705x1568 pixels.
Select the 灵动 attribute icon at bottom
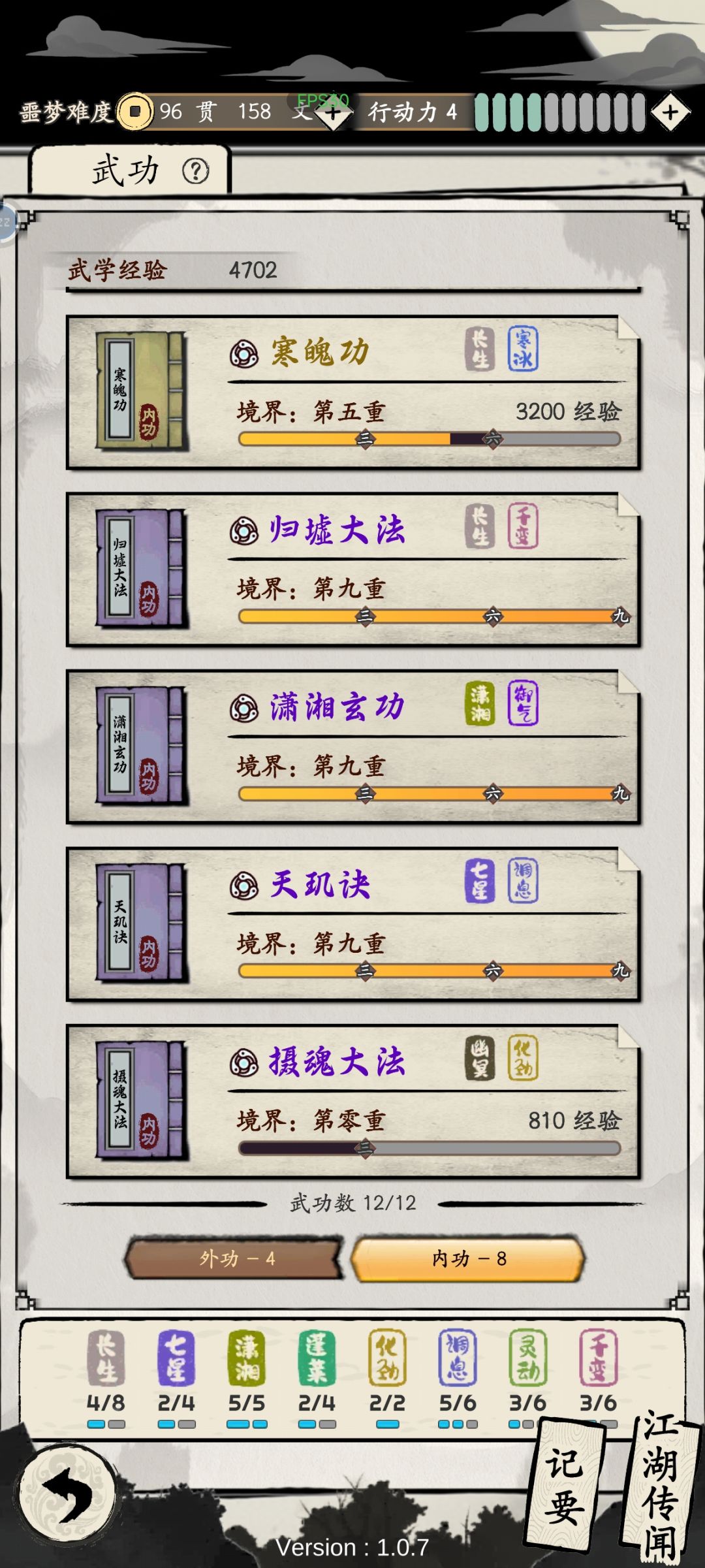point(527,1358)
